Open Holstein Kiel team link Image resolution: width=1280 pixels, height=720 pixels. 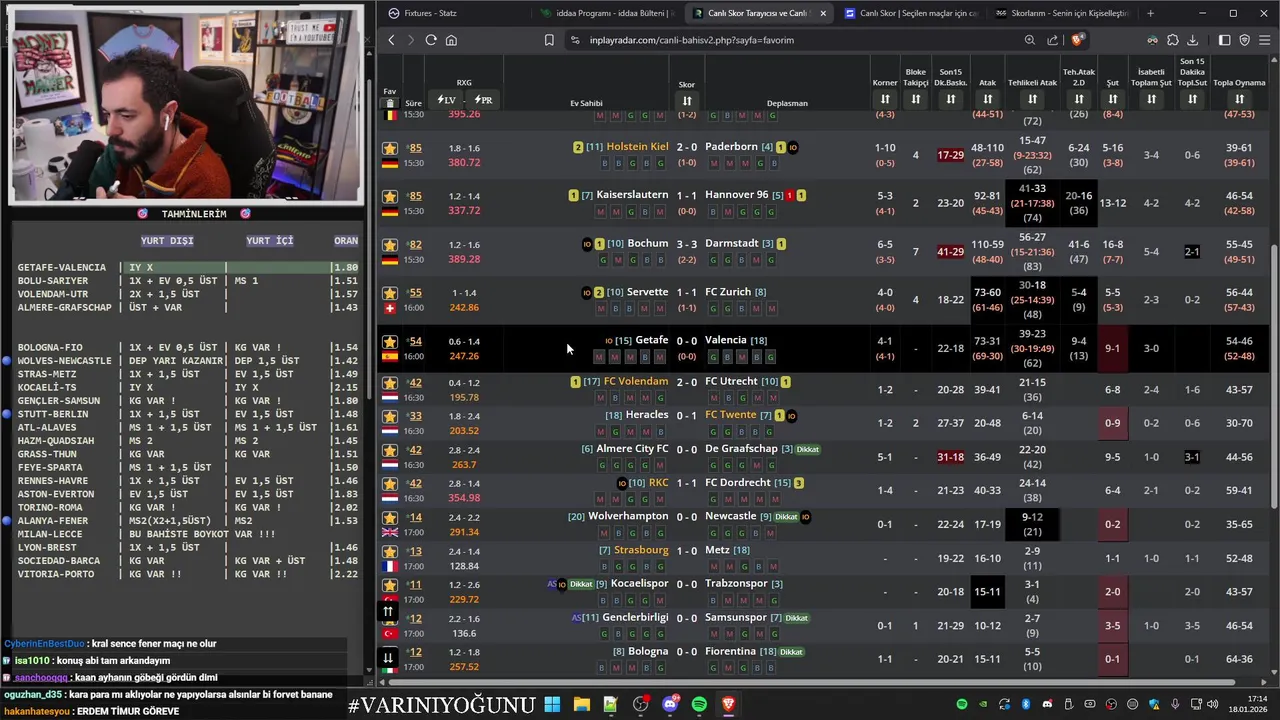637,147
